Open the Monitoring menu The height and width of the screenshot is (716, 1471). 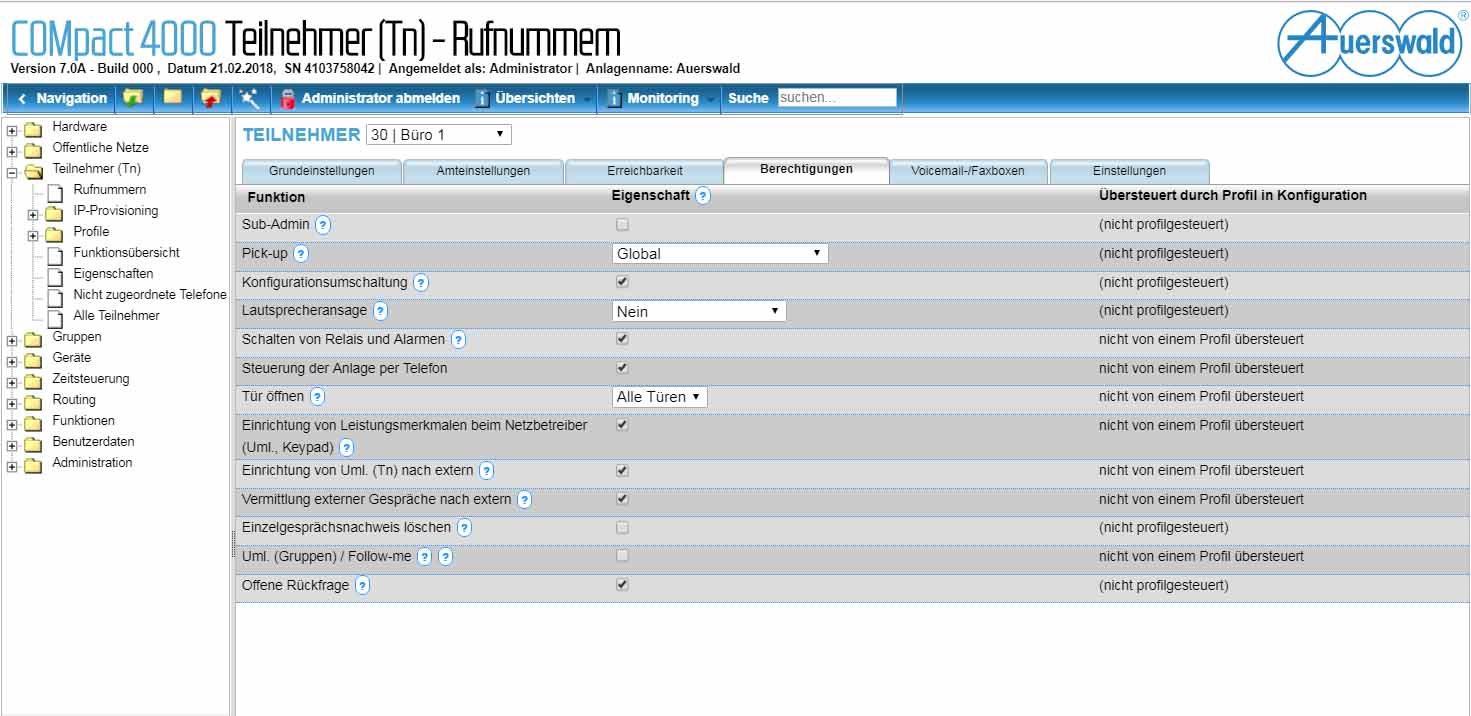click(x=663, y=98)
